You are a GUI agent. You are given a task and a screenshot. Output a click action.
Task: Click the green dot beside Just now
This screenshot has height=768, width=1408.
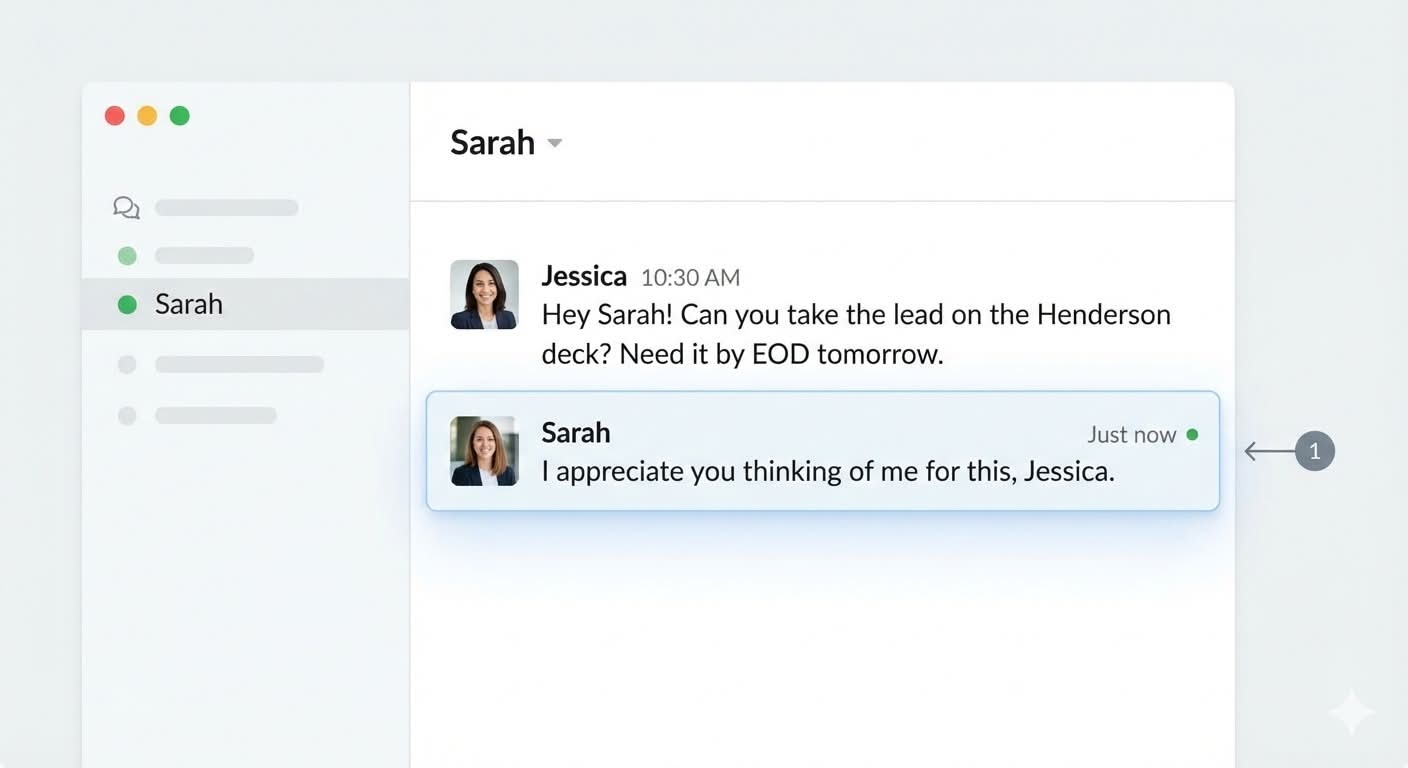[1192, 435]
